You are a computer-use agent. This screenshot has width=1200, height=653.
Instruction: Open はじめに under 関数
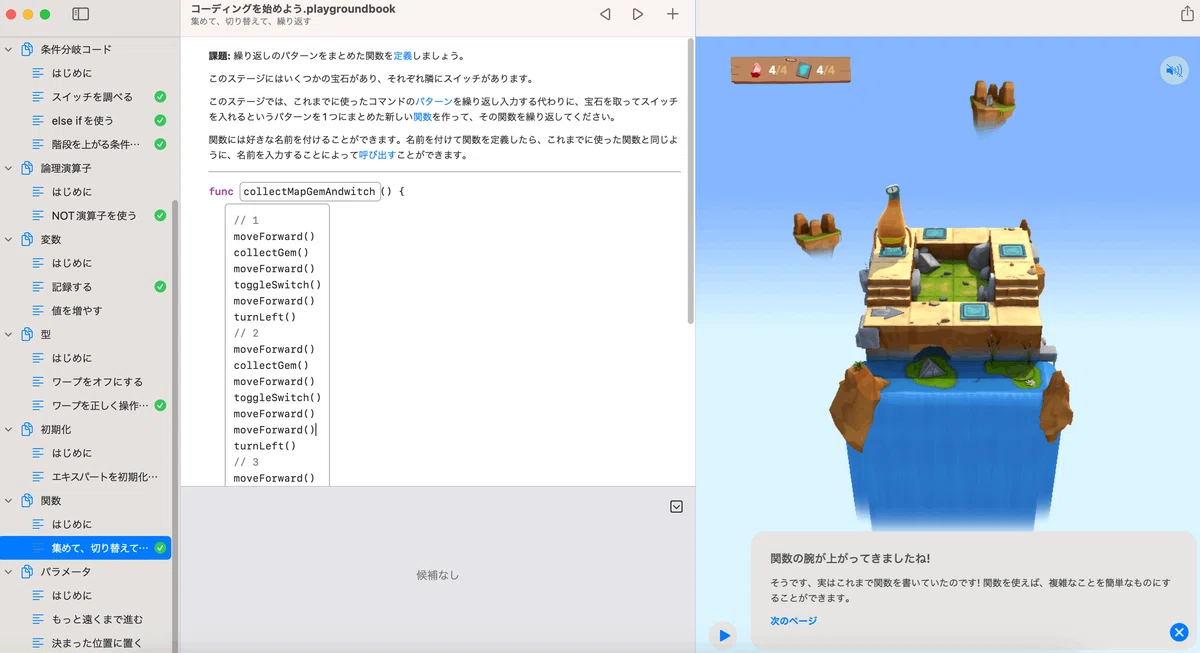(x=72, y=524)
